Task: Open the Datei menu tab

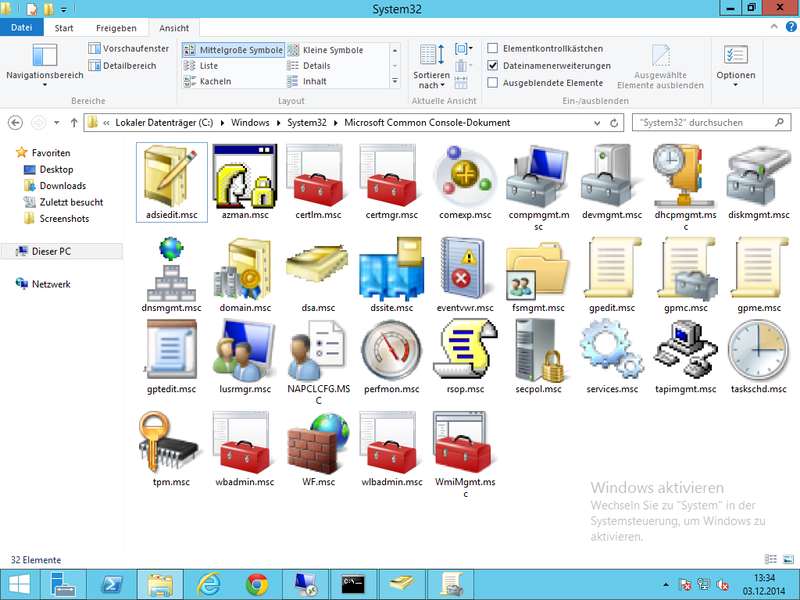Action: click(21, 28)
